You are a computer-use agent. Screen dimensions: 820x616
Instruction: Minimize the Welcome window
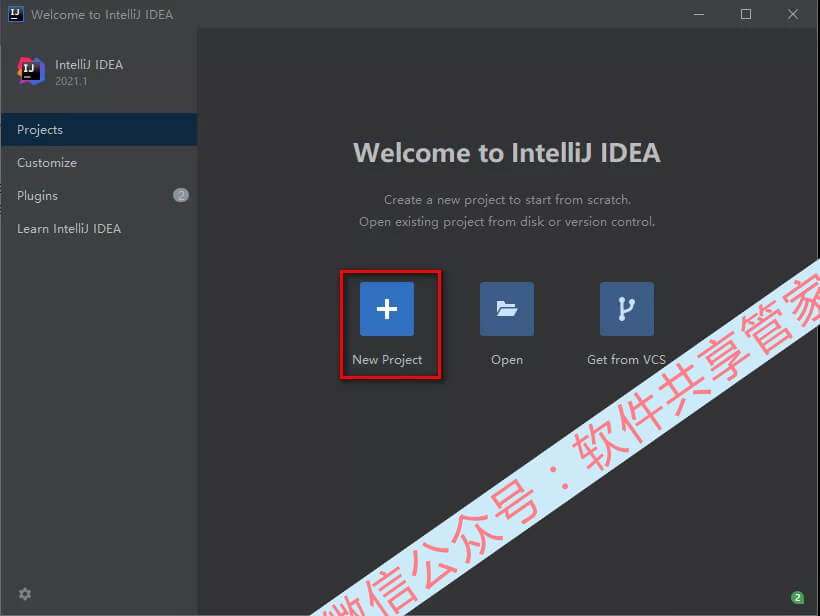(699, 14)
